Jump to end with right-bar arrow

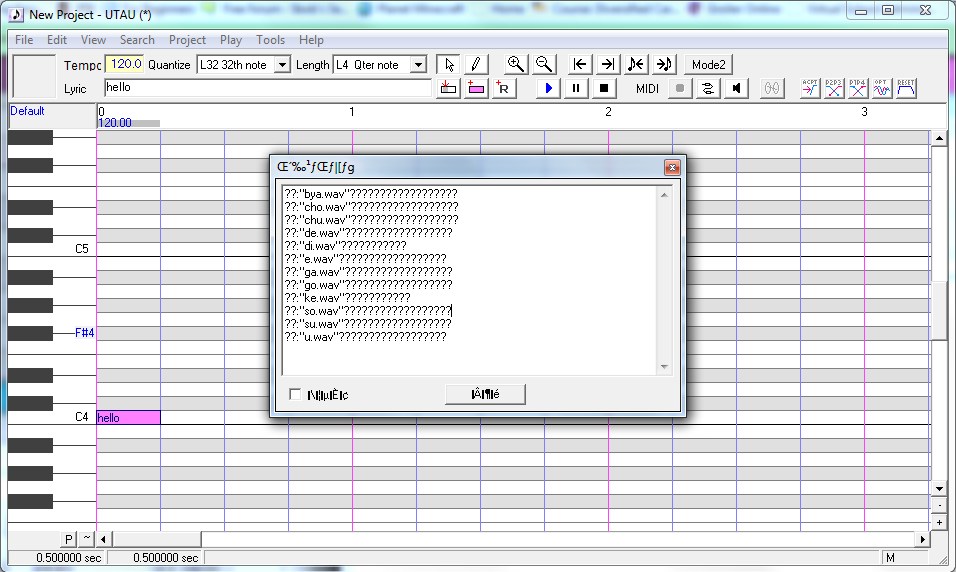pos(607,65)
